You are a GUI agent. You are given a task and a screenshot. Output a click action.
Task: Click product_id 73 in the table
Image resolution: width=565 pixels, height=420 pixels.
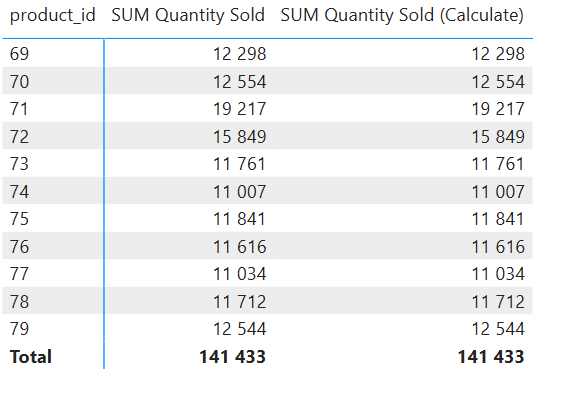pyautogui.click(x=19, y=164)
